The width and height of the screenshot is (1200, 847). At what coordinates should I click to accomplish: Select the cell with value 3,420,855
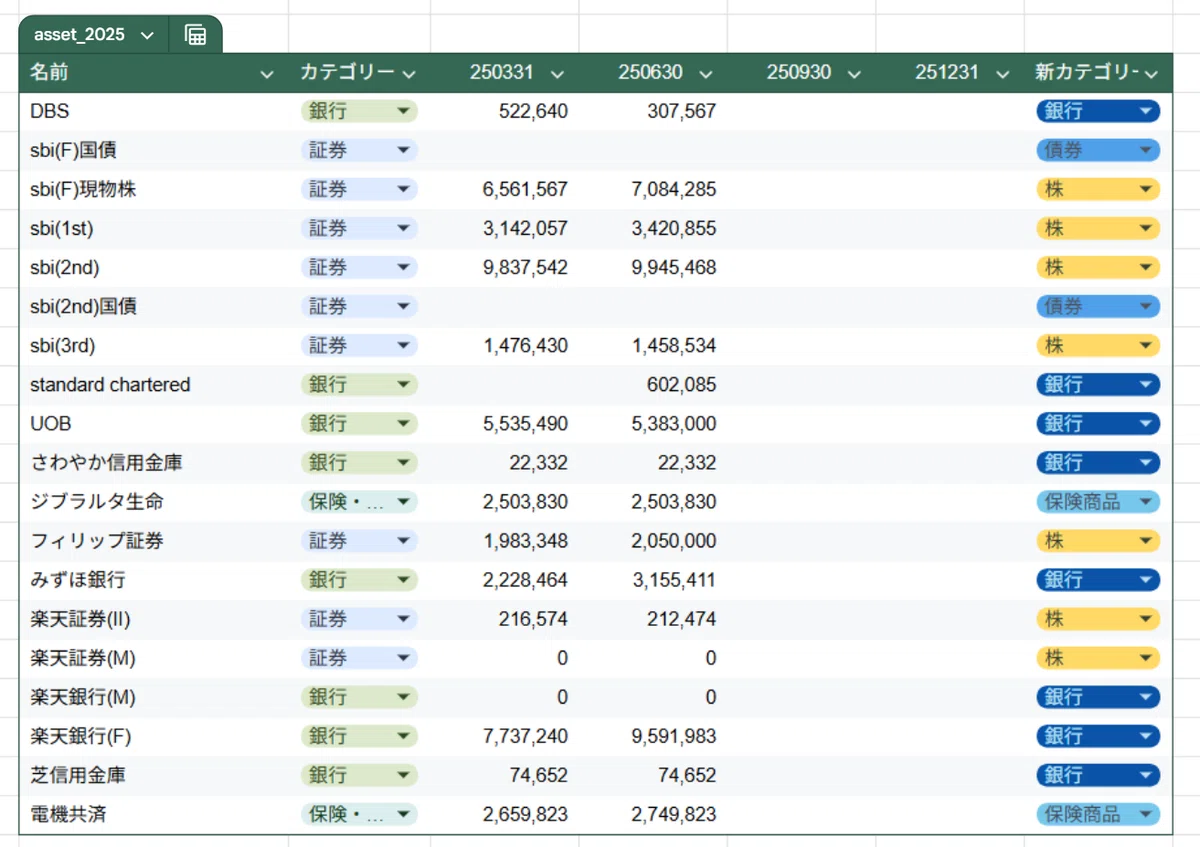653,228
